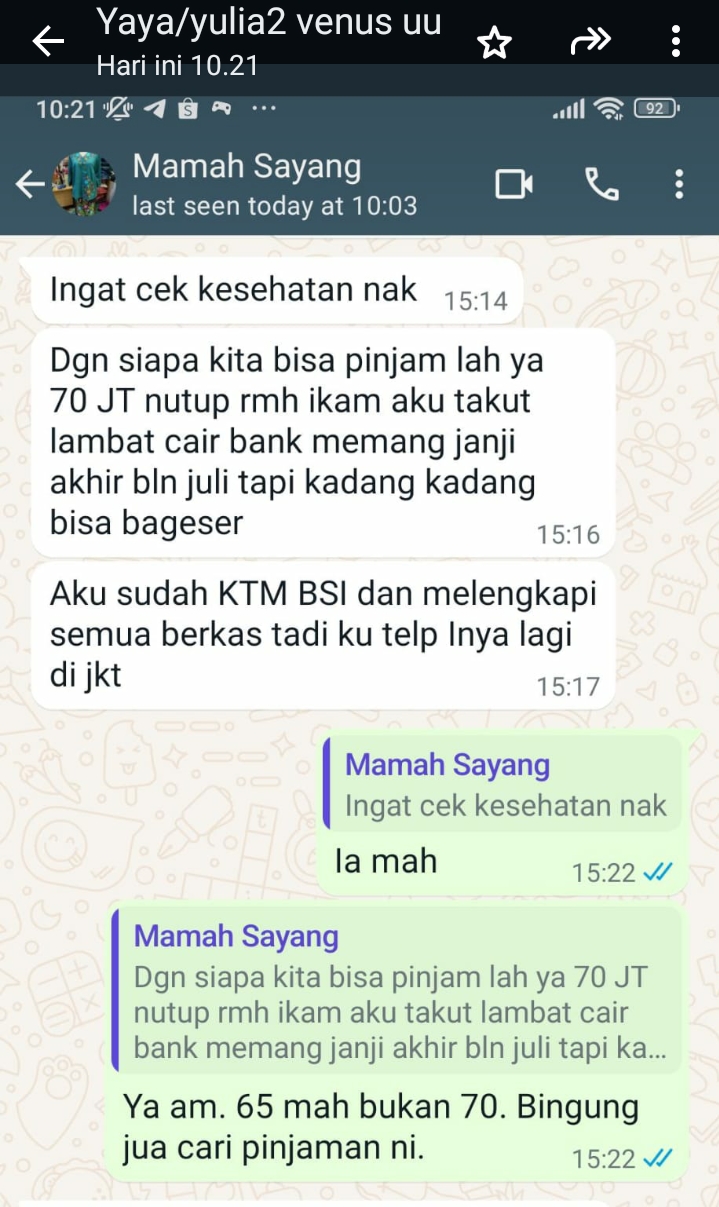Screen dimensions: 719x1207
Task: Select the message about borrowing 70 JT
Action: tap(323, 442)
